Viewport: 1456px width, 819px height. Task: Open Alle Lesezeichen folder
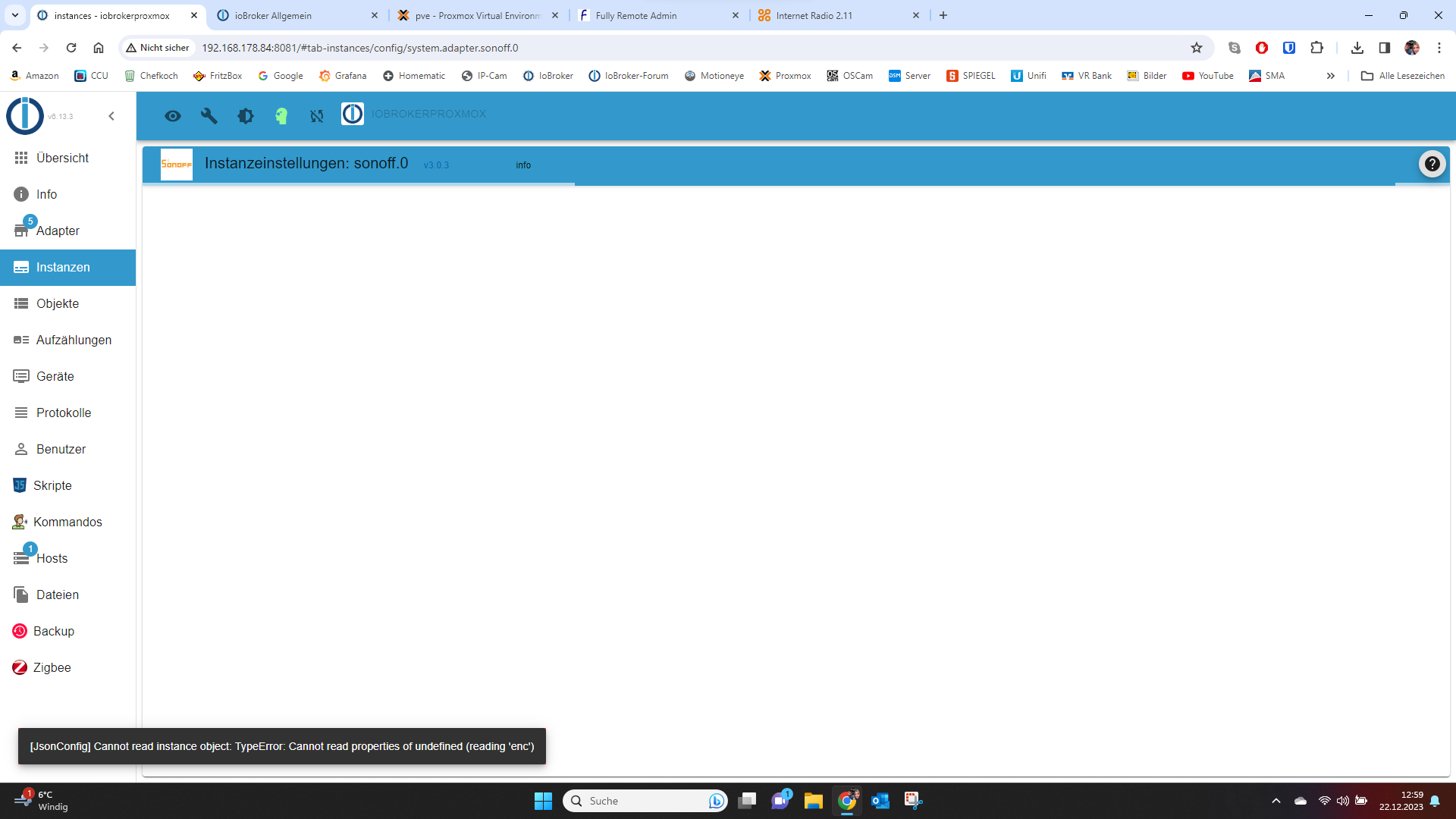(x=1403, y=76)
